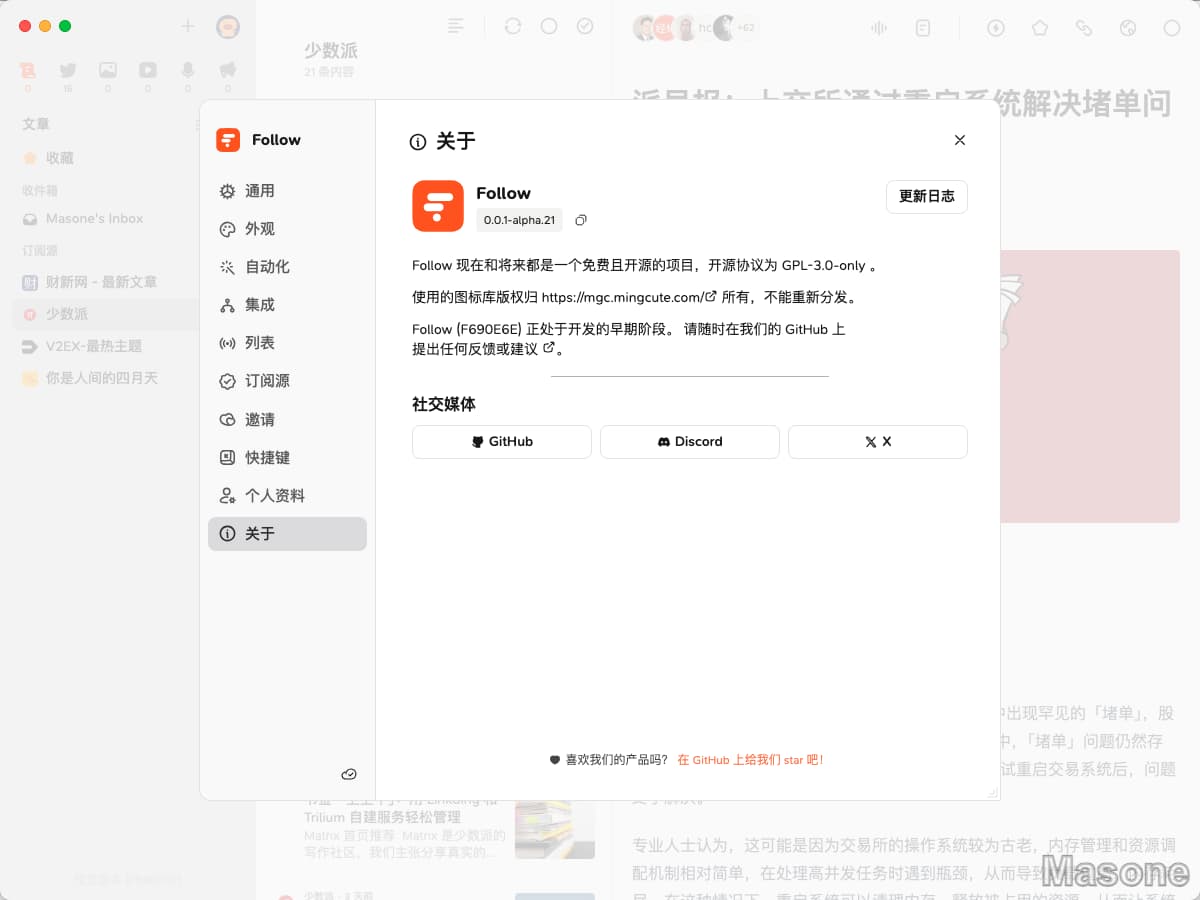The image size is (1200, 900).
Task: Click the 0.0.1-alpha.21 version badge
Action: pyautogui.click(x=519, y=220)
